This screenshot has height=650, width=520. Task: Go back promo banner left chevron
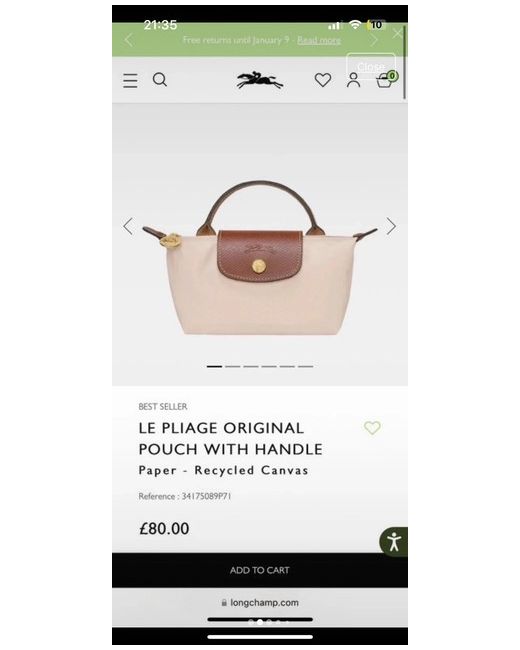[x=129, y=40]
